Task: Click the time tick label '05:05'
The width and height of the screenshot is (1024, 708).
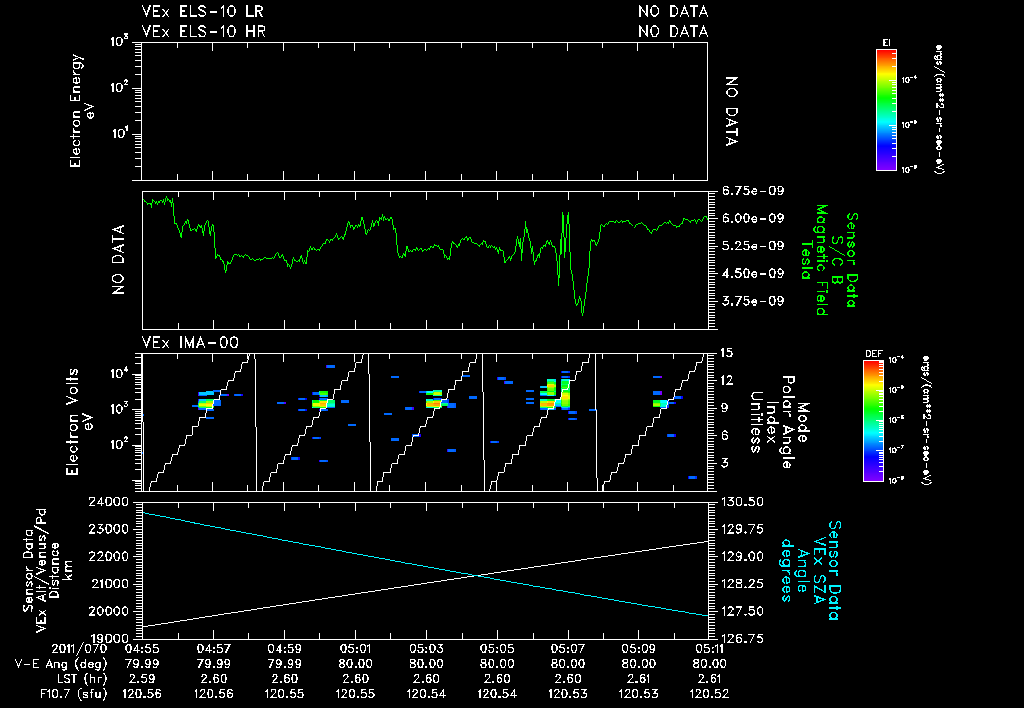Action: click(497, 649)
